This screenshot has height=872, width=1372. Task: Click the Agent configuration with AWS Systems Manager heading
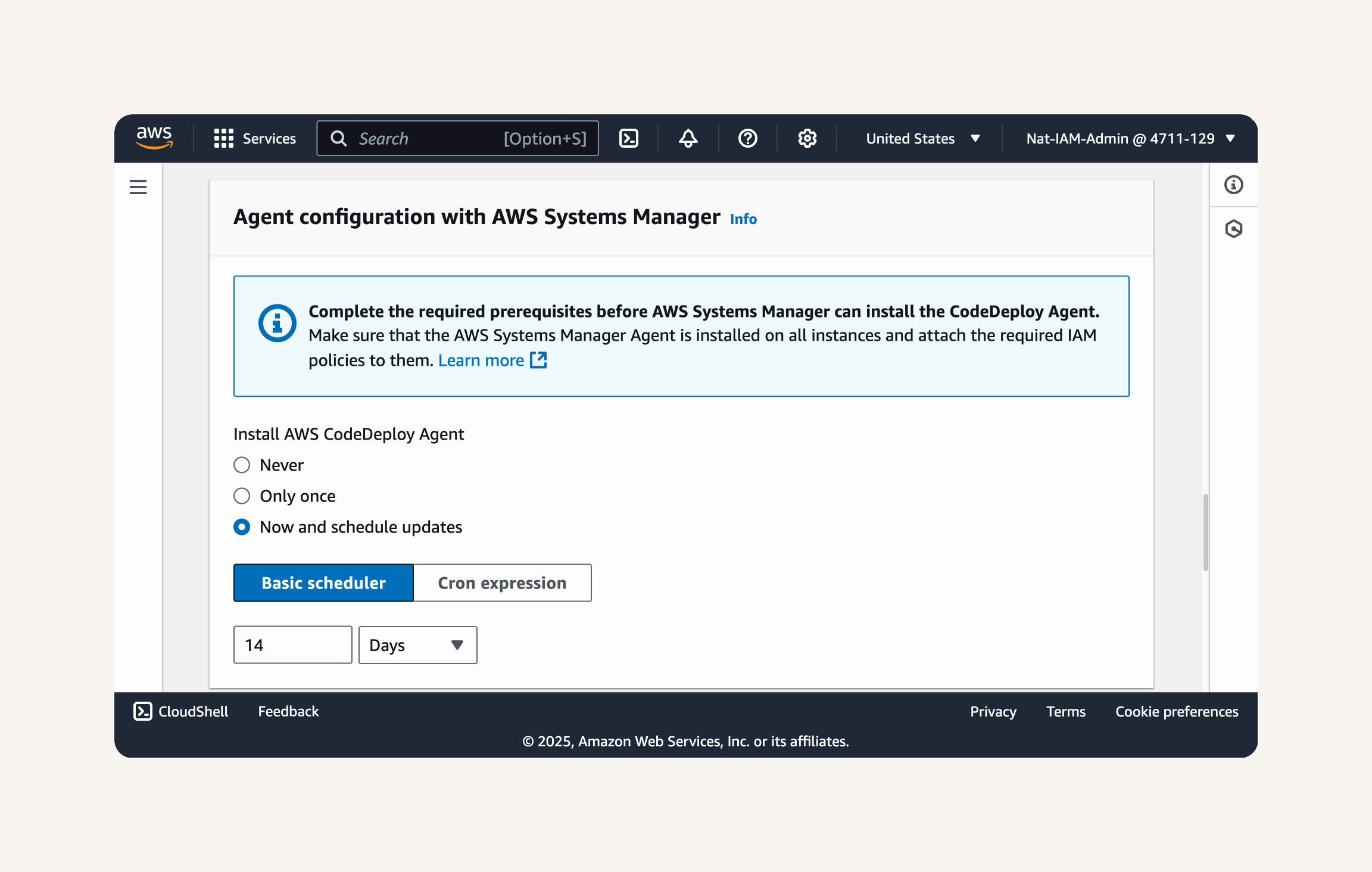point(476,217)
